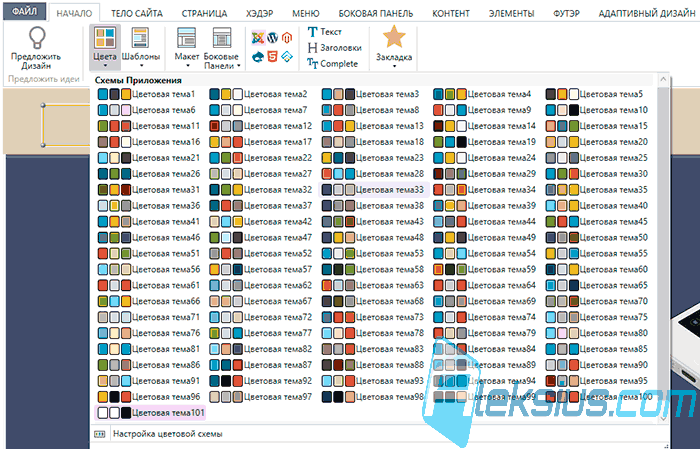Switch to the ТЕЛО САЙТА tab
This screenshot has width=700, height=449.
coord(137,13)
